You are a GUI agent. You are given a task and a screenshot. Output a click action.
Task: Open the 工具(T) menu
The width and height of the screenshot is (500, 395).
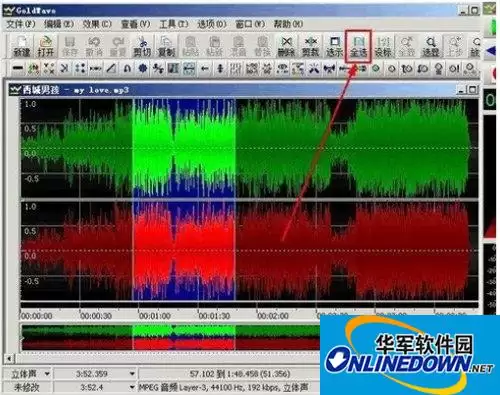pyautogui.click(x=174, y=24)
